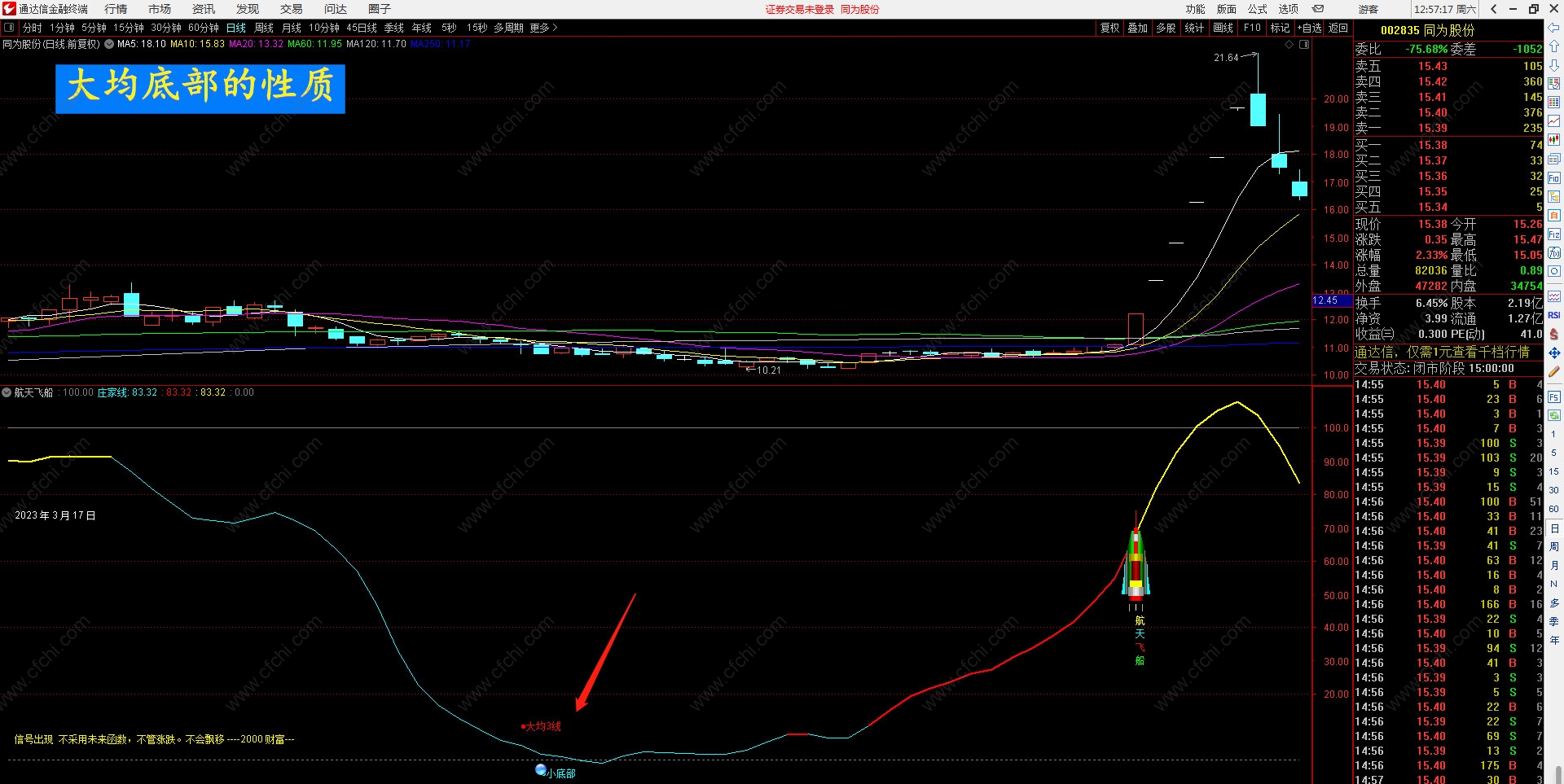
Task: Click the 复权 button in chart toolbar
Action: [x=1109, y=28]
